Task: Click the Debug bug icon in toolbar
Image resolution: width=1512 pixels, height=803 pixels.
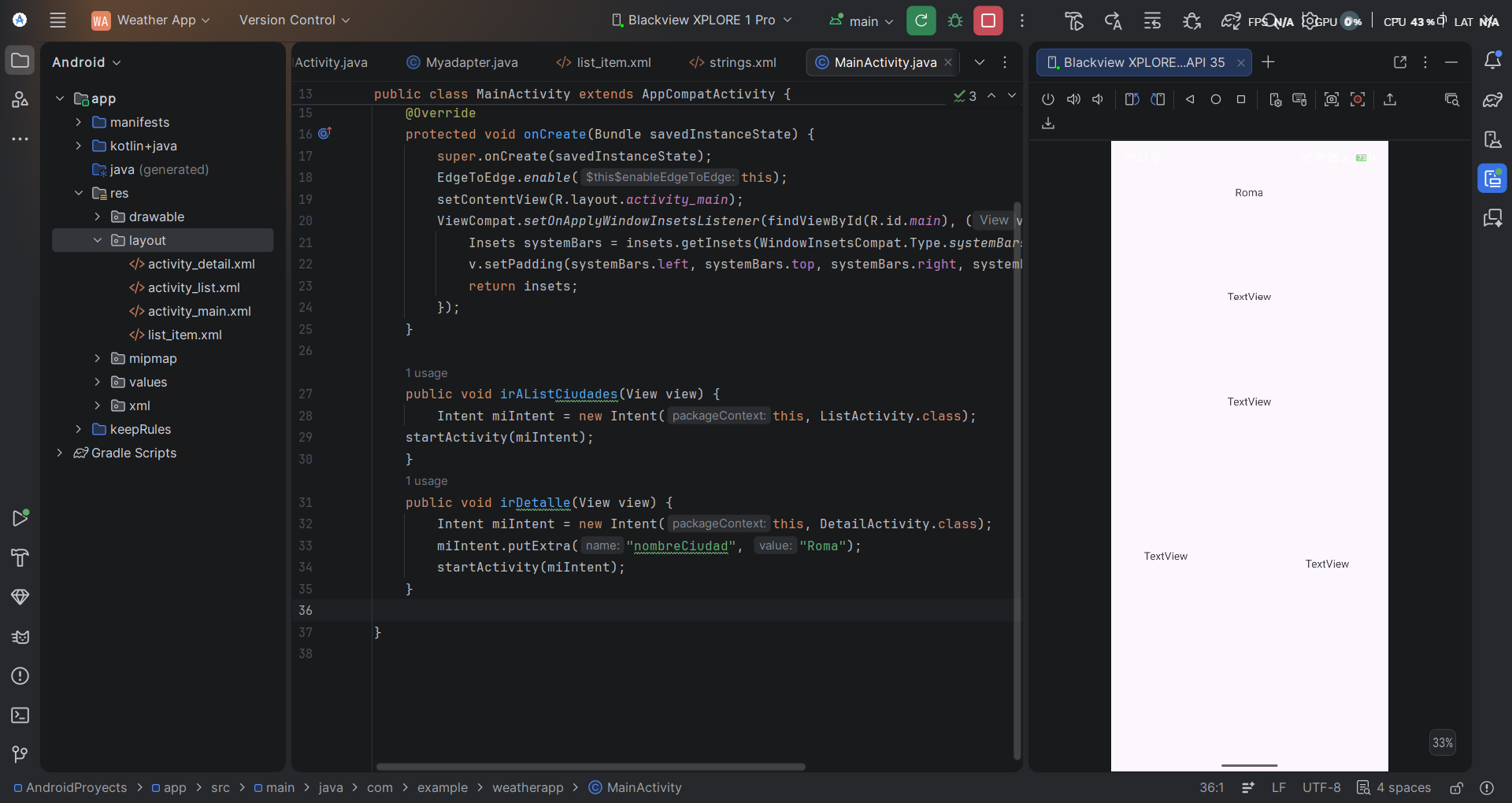Action: 955,20
